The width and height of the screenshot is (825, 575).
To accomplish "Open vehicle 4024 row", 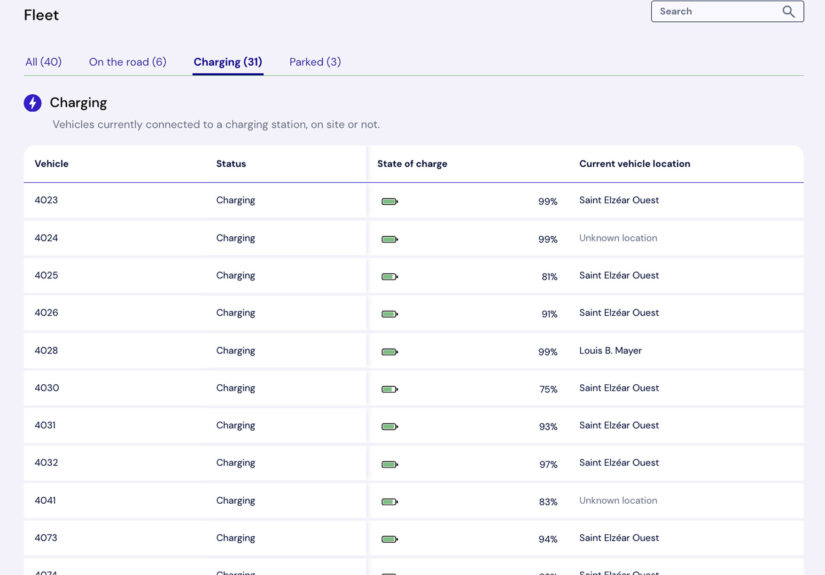I will click(46, 238).
